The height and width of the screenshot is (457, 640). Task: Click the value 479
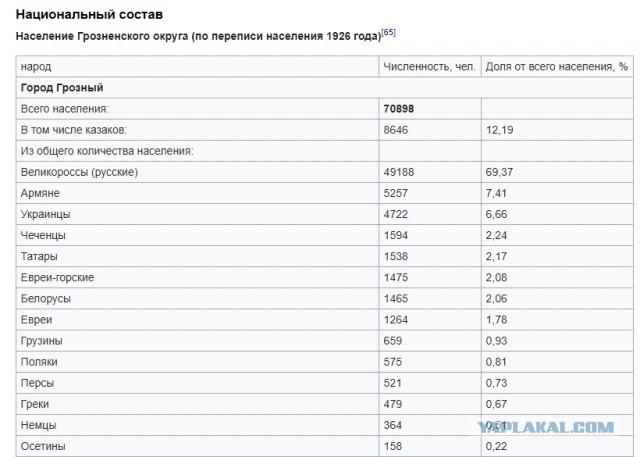click(x=393, y=404)
